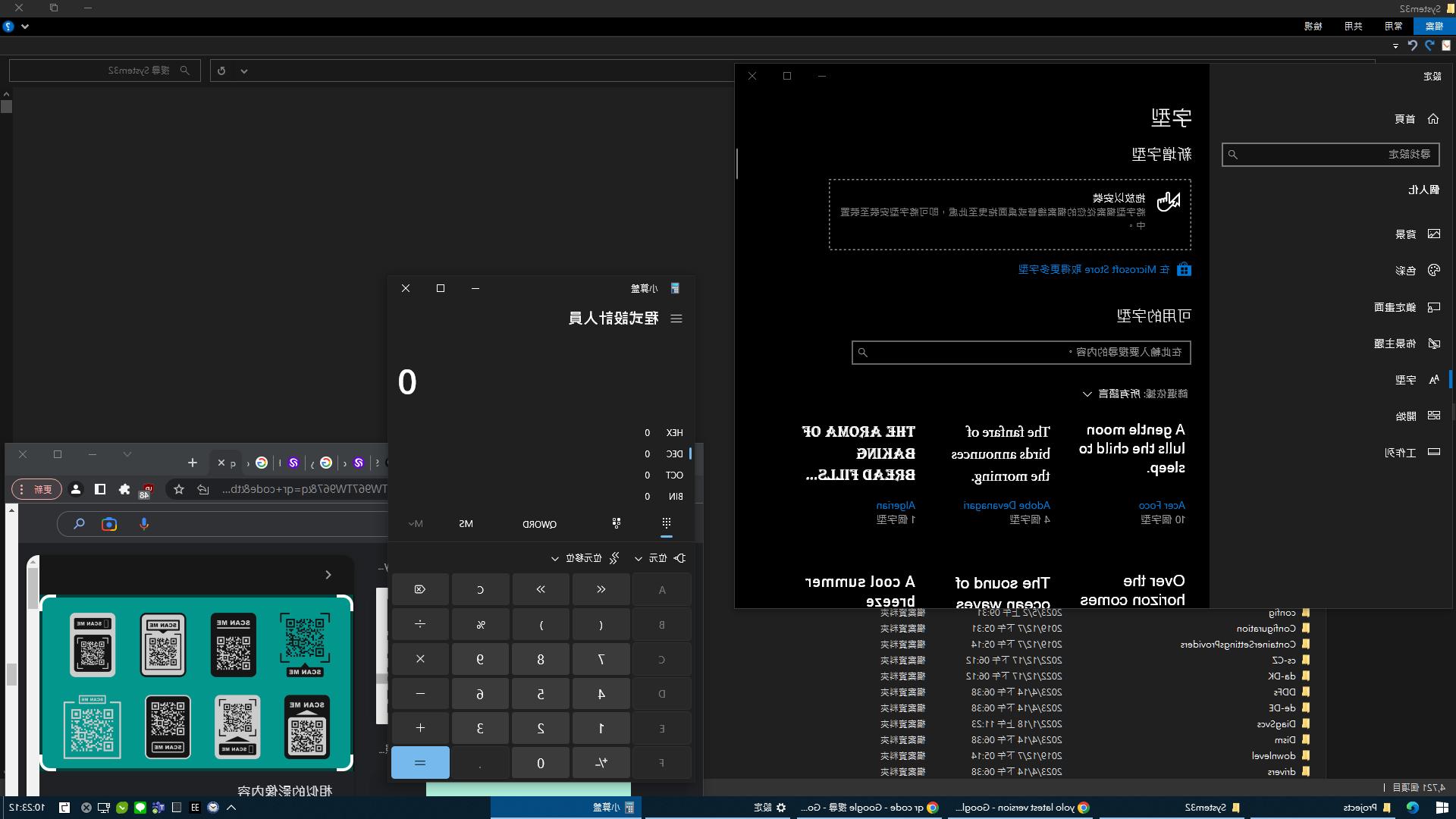
Task: Open the 常用 ribbon tab in Explorer
Action: point(1394,26)
